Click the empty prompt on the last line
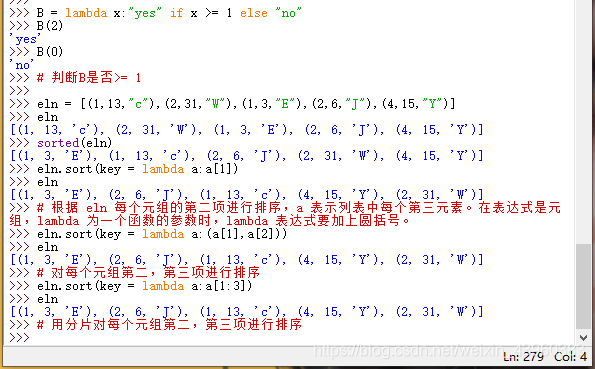Screen dimensions: 595x369 (19, 337)
